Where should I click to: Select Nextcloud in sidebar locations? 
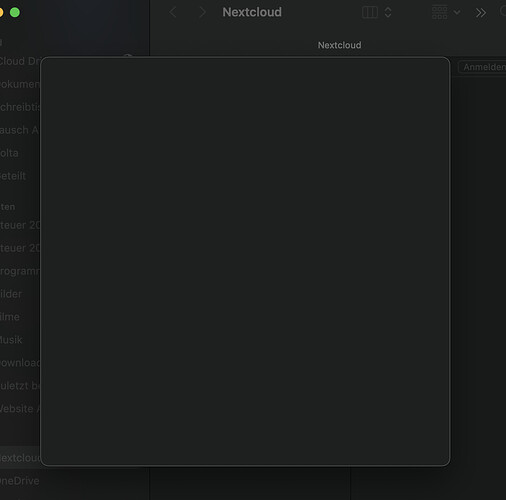point(20,458)
